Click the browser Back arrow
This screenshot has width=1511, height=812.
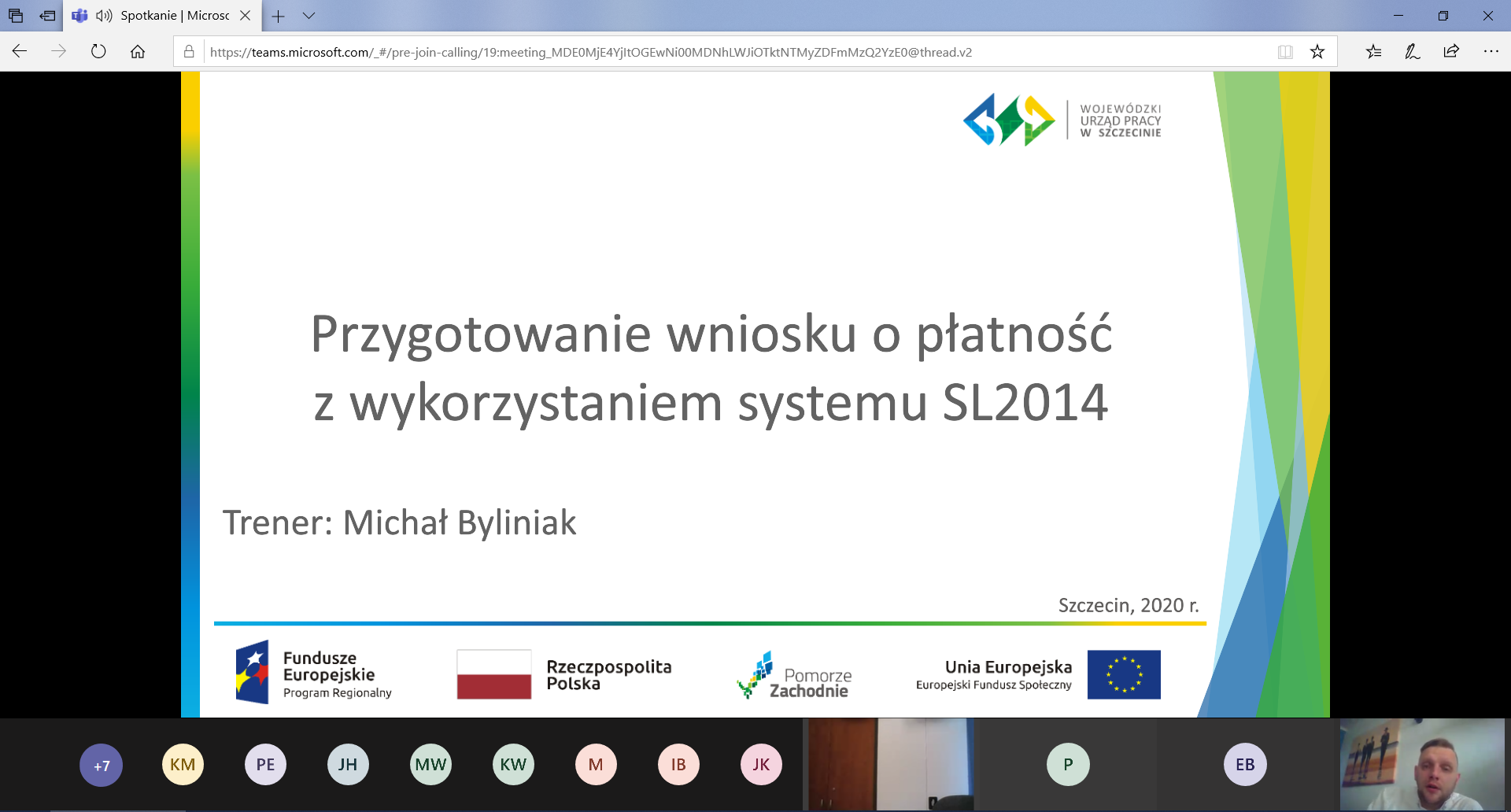(20, 52)
